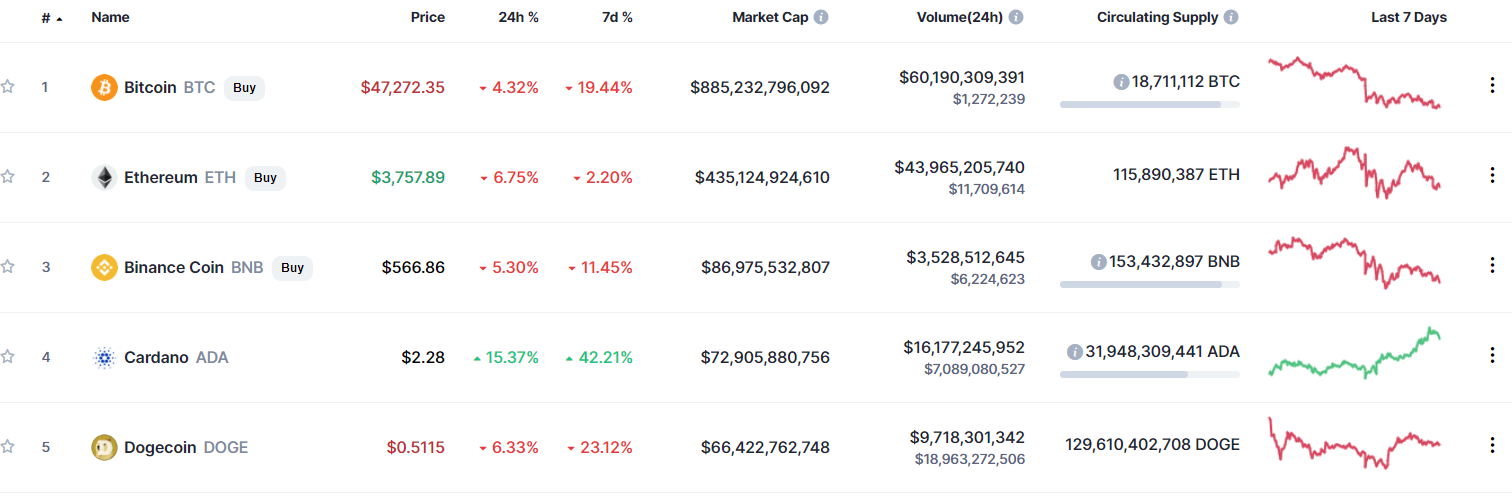Star Dogecoin for the watchlist
The height and width of the screenshot is (500, 1512).
click(x=8, y=447)
